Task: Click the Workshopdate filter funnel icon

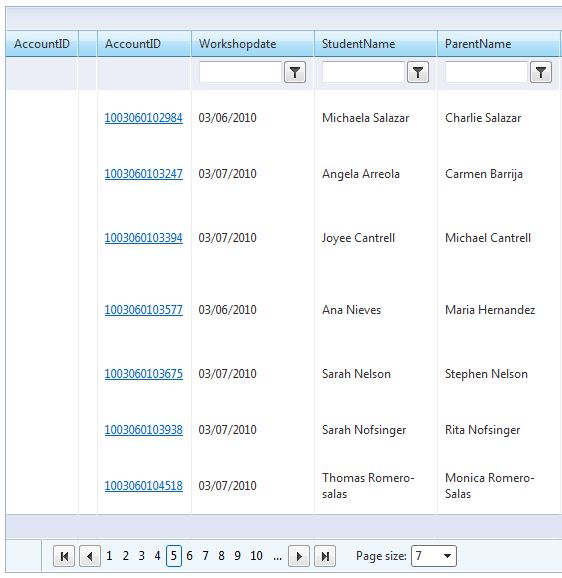Action: click(295, 72)
